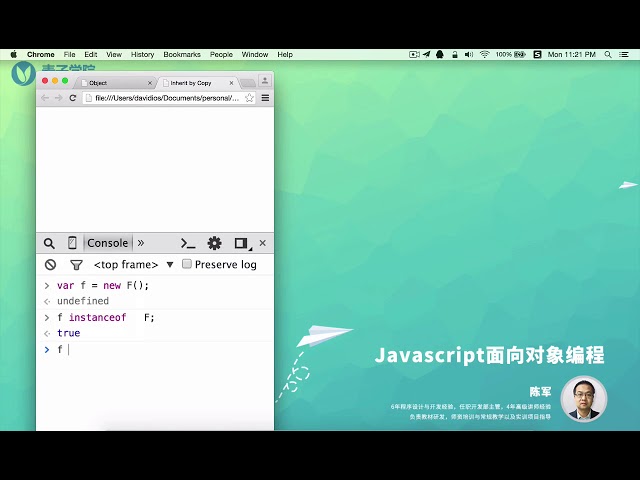Open the <top frame> context dropdown
Viewport: 640px width, 480px height.
click(133, 264)
